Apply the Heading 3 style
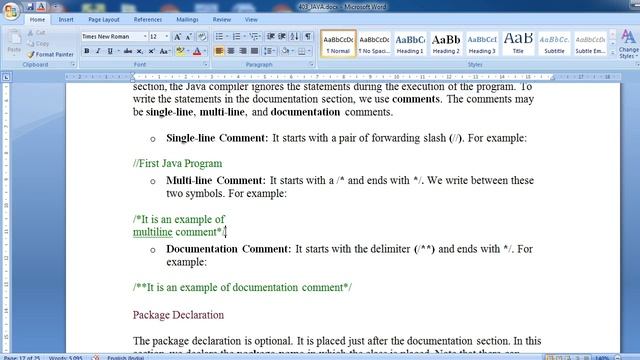Viewport: 640px width, 360px height. pyautogui.click(x=482, y=43)
